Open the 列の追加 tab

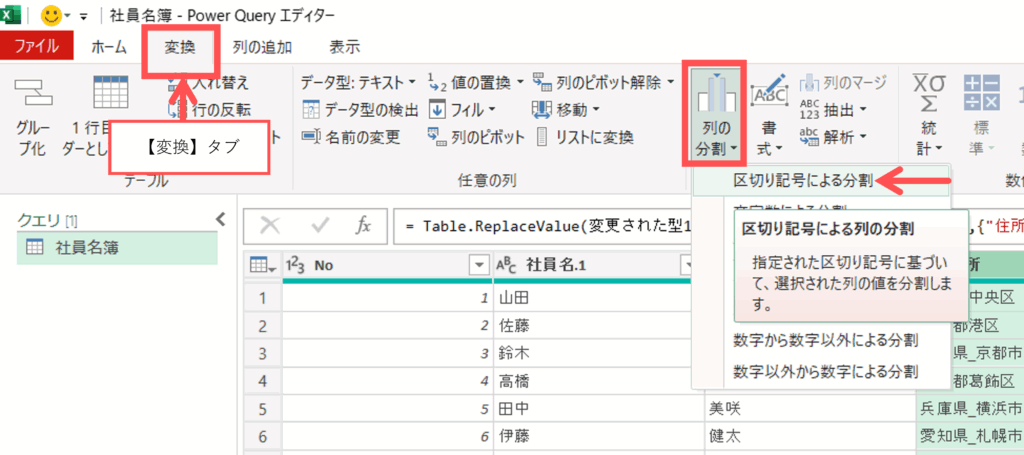(263, 46)
